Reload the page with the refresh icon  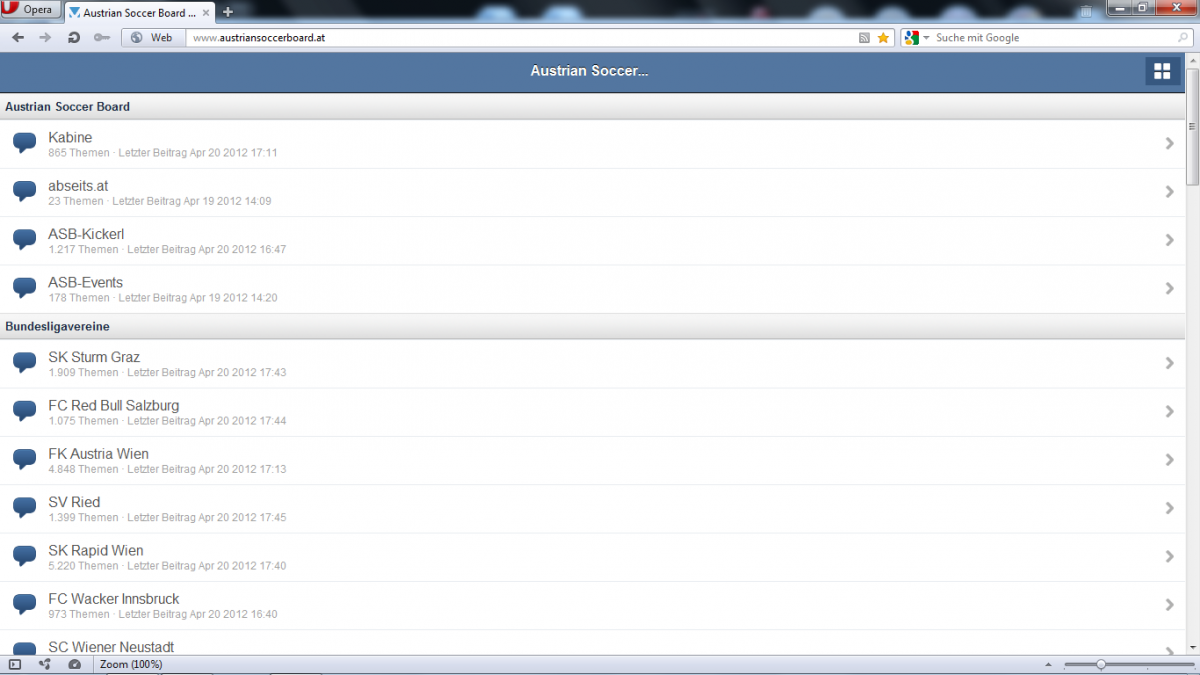73,38
